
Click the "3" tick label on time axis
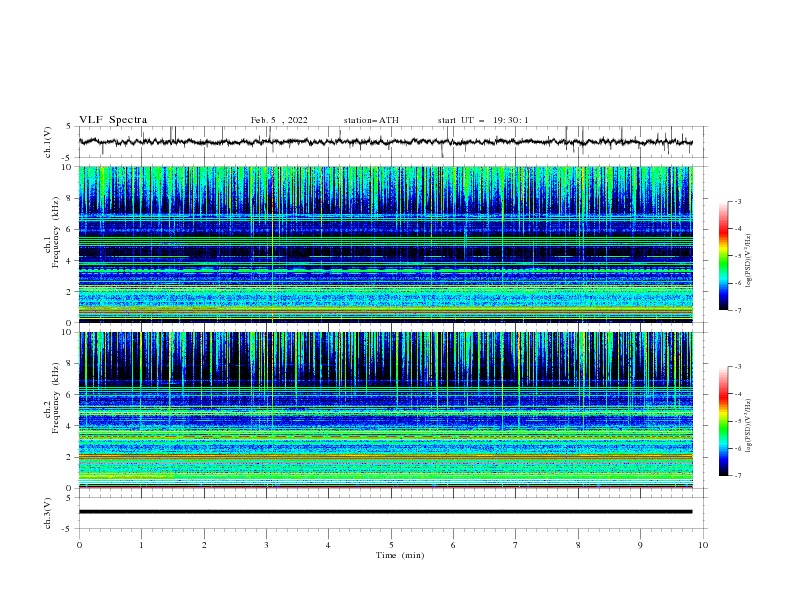tap(266, 545)
